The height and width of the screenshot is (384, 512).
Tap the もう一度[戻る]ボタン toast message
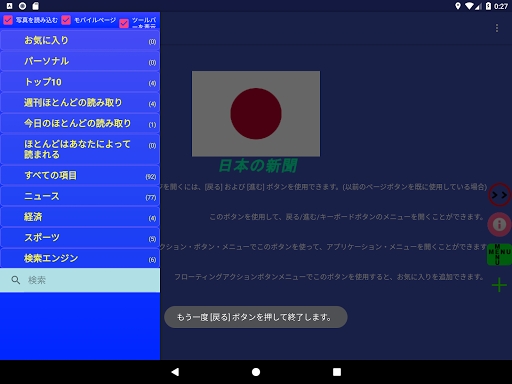coord(256,317)
